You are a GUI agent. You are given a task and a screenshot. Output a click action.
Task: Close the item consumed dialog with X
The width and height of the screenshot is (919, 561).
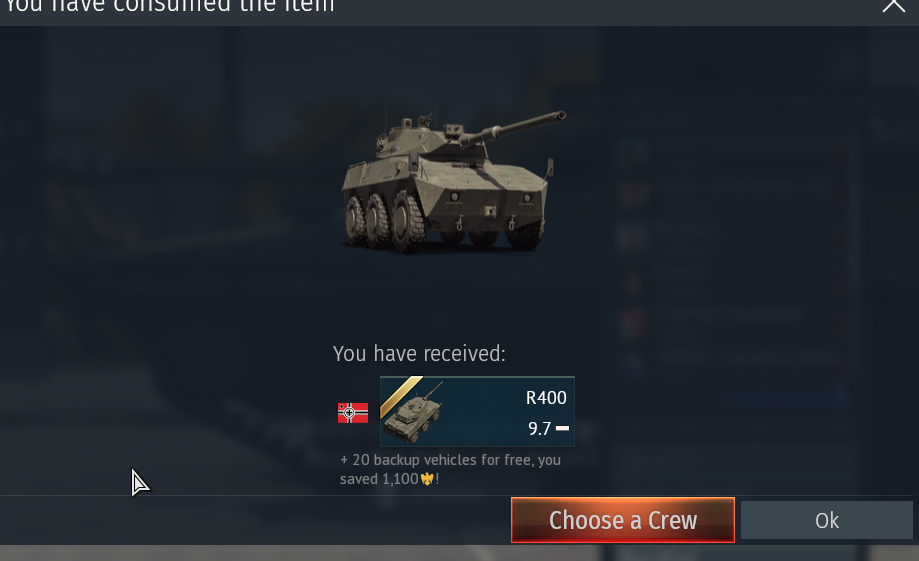[894, 5]
